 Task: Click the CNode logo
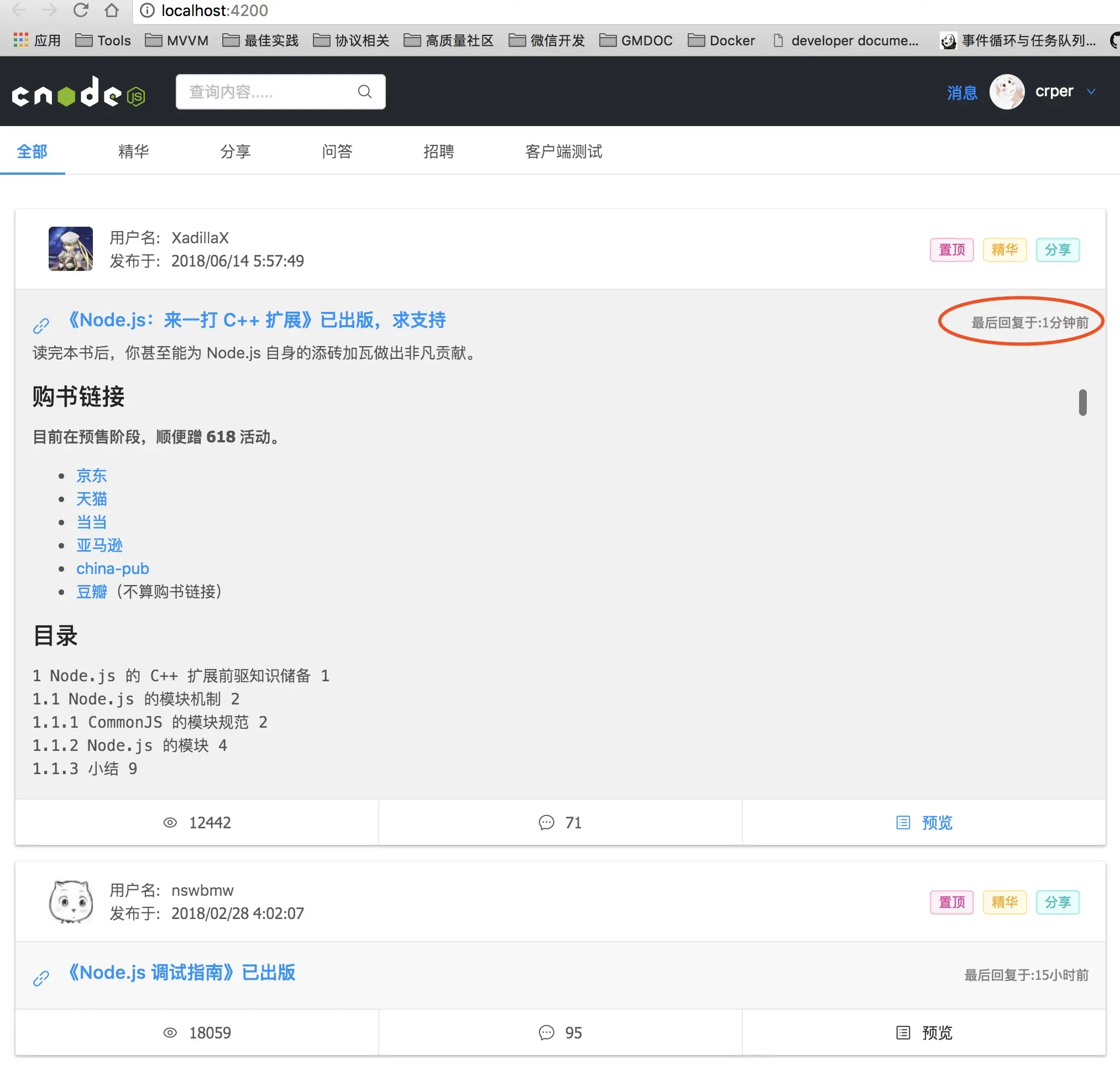click(x=78, y=92)
